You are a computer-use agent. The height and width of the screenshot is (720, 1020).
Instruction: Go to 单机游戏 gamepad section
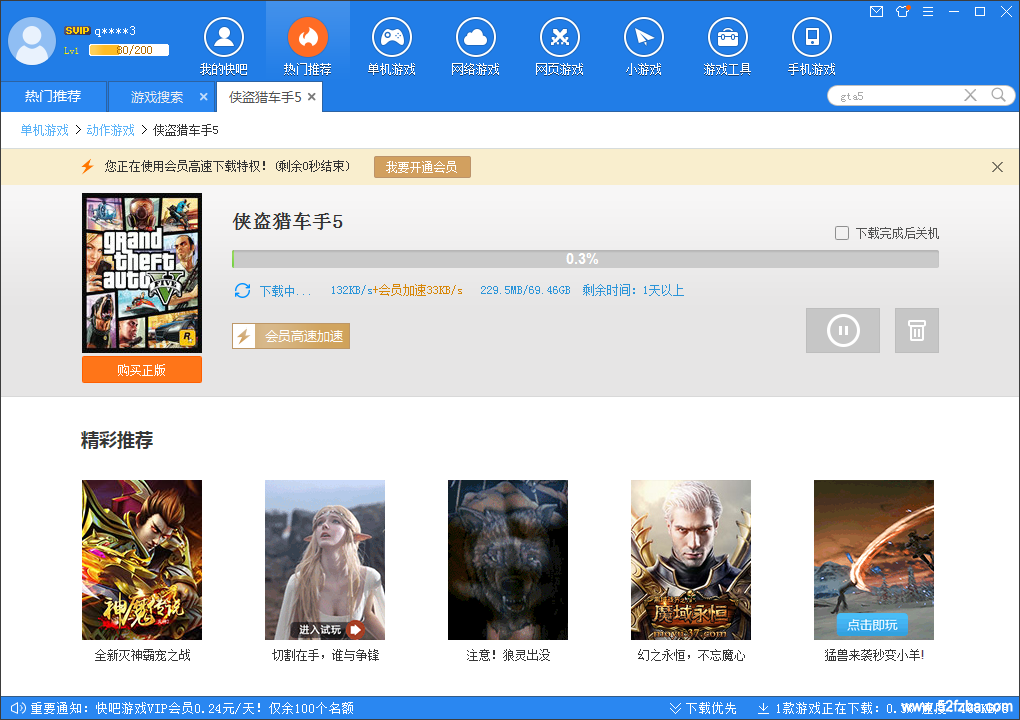click(x=392, y=47)
